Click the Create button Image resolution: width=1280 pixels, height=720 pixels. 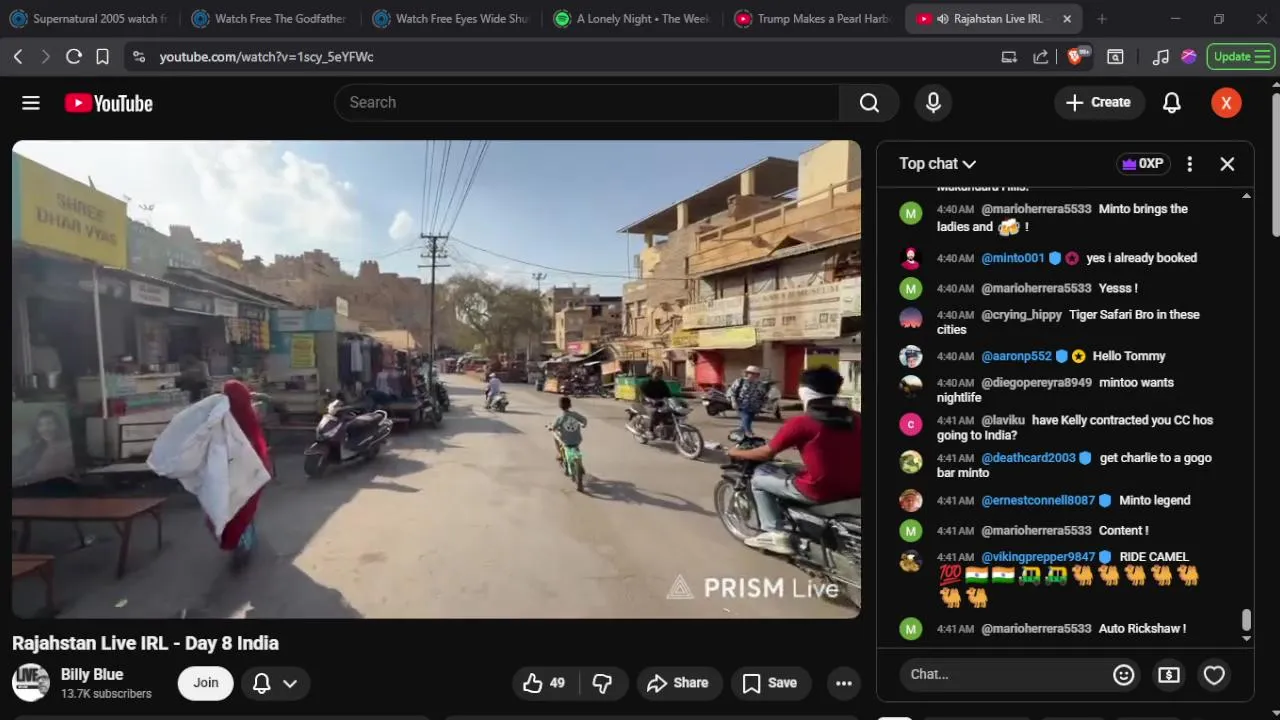1099,102
